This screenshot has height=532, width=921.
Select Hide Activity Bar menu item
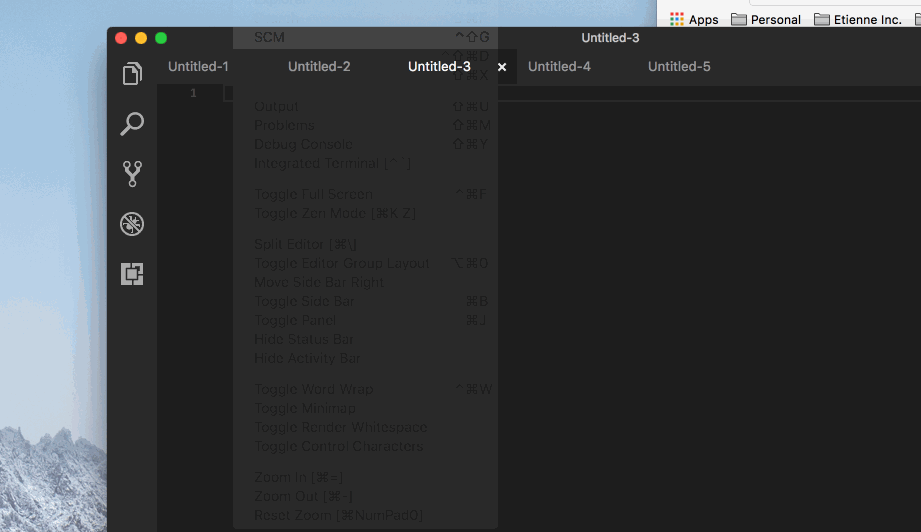coord(365,358)
